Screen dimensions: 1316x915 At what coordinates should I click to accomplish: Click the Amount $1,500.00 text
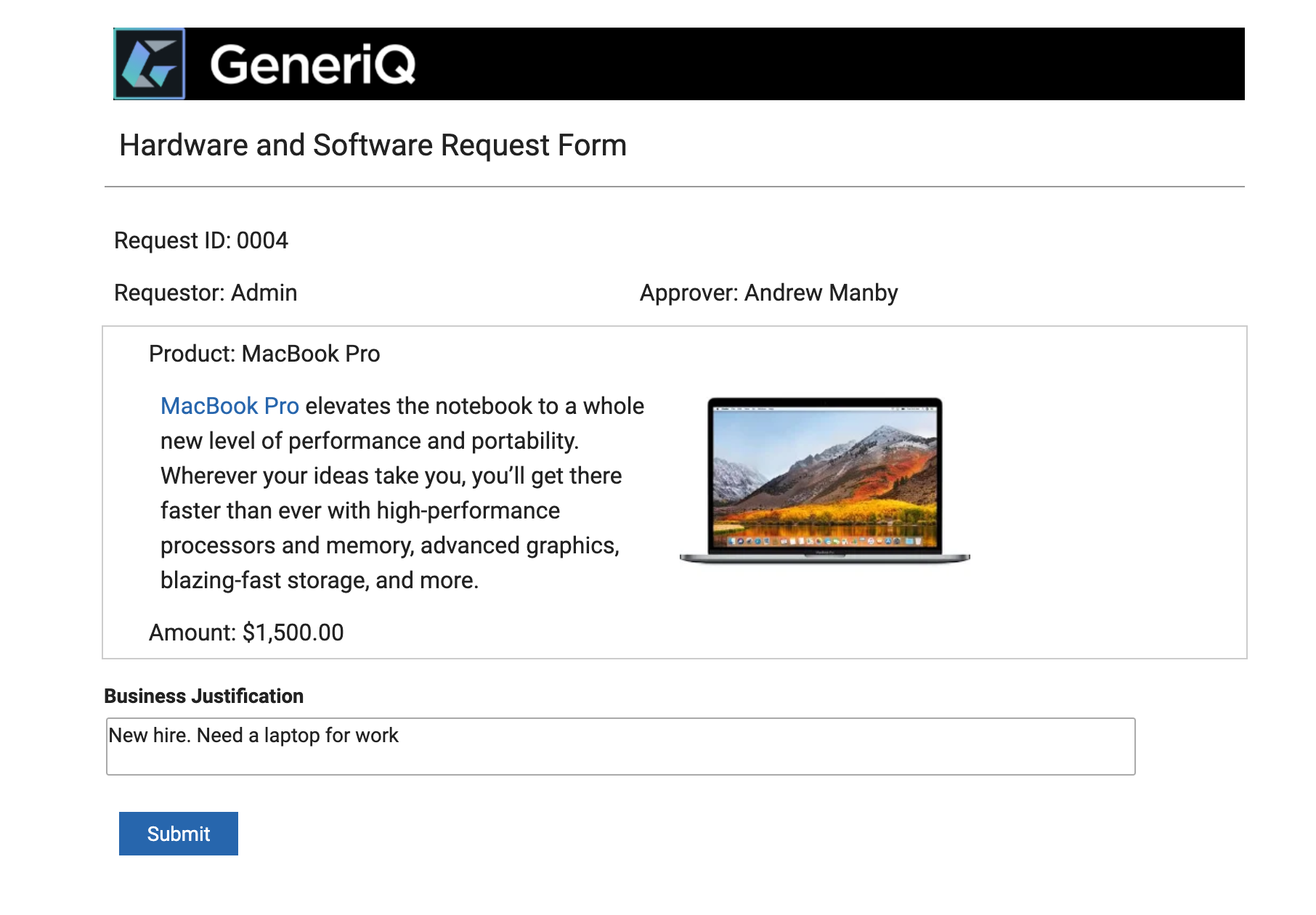tap(246, 633)
